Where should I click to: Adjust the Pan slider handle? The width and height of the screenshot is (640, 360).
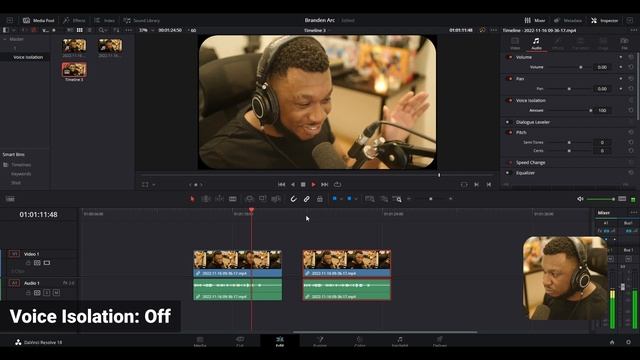pyautogui.click(x=569, y=89)
